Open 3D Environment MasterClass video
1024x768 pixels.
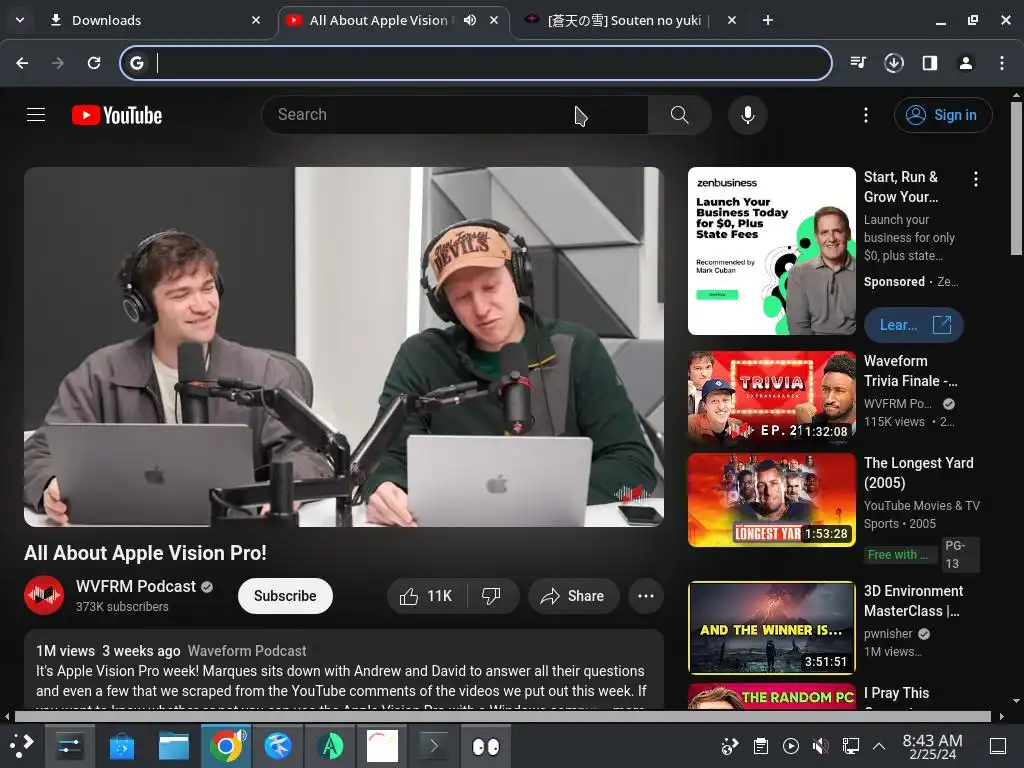pos(913,601)
